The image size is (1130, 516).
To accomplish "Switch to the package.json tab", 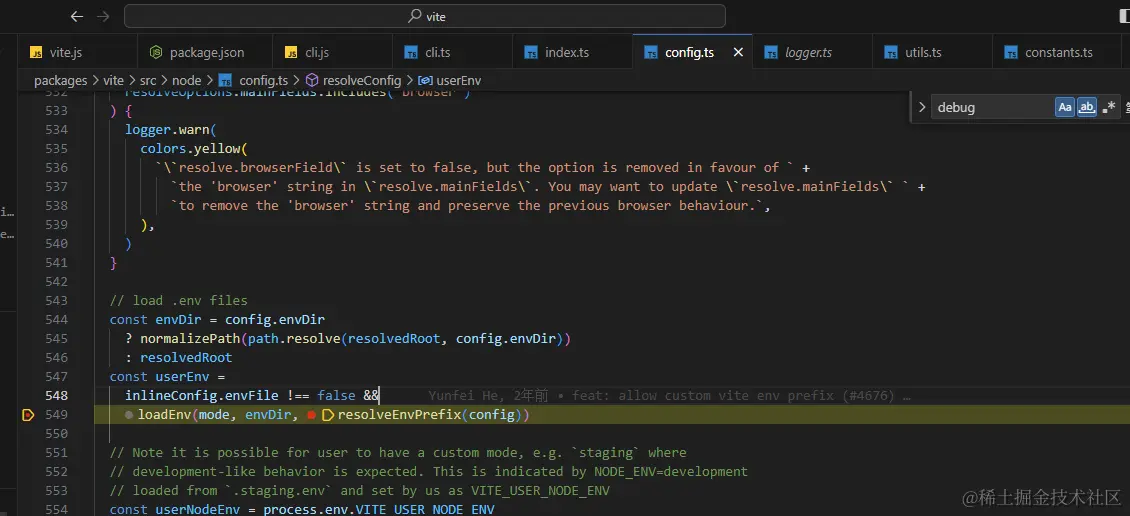I will coord(205,53).
